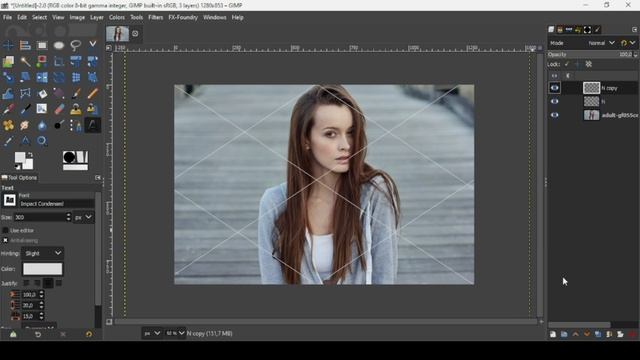Select the Ink tool
Image resolution: width=640 pixels, height=360 pixels.
pos(25,109)
